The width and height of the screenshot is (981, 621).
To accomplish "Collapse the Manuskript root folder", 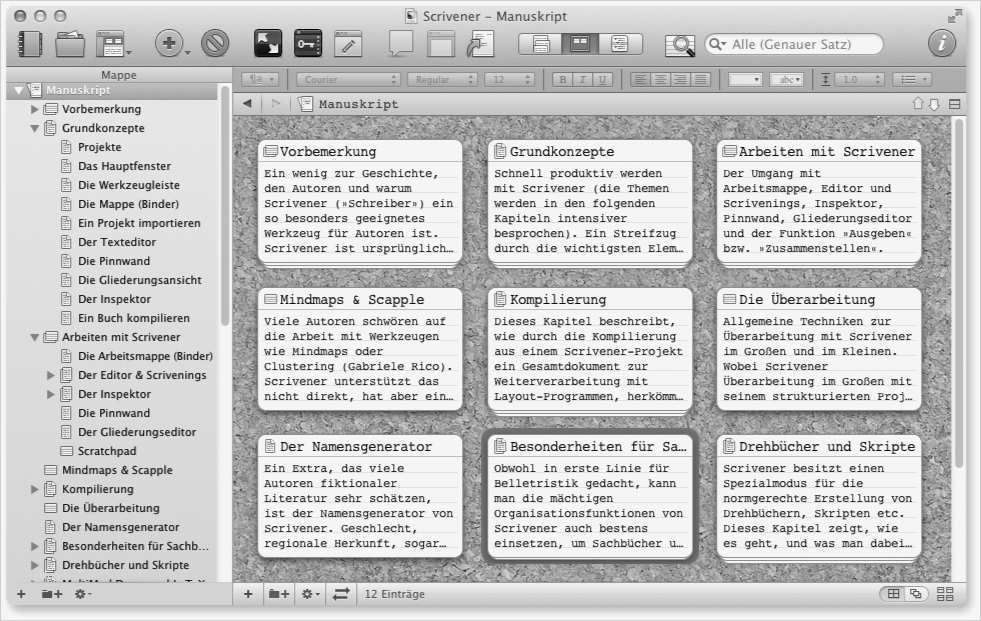I will click(x=18, y=90).
